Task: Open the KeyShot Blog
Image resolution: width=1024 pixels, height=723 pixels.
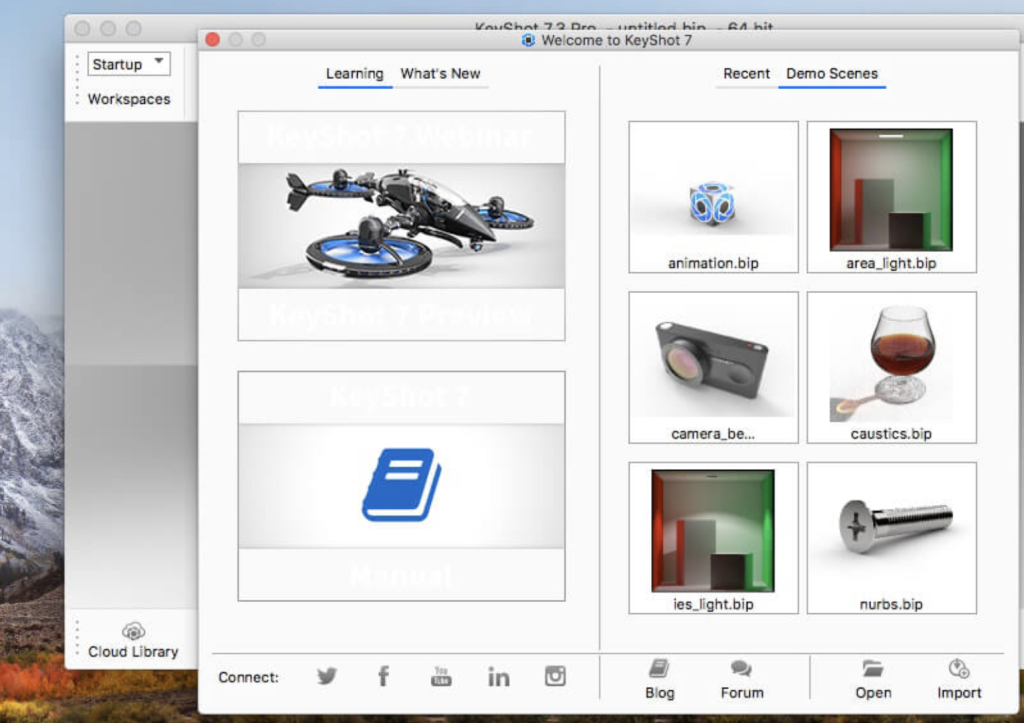Action: click(x=660, y=679)
